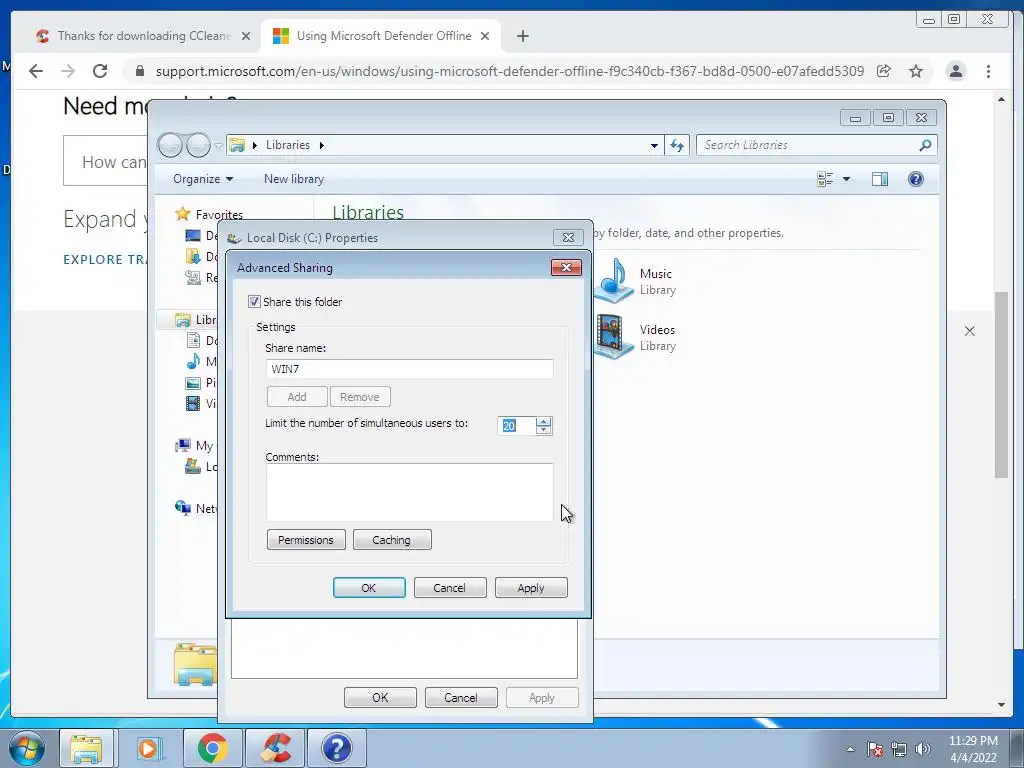
Task: Click the volume speaker tray icon
Action: [923, 749]
